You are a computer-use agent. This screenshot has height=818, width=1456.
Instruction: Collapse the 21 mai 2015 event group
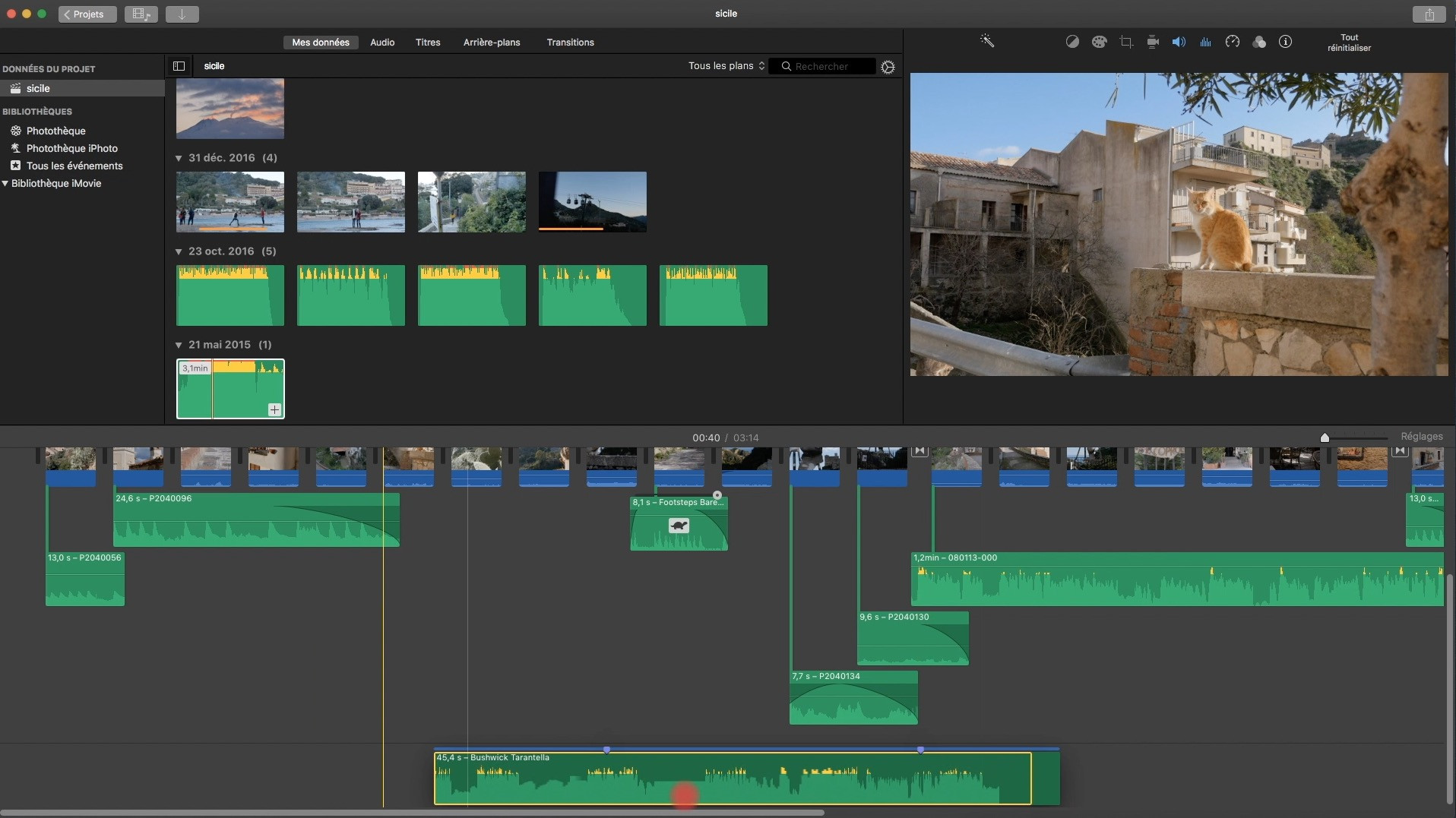point(179,345)
